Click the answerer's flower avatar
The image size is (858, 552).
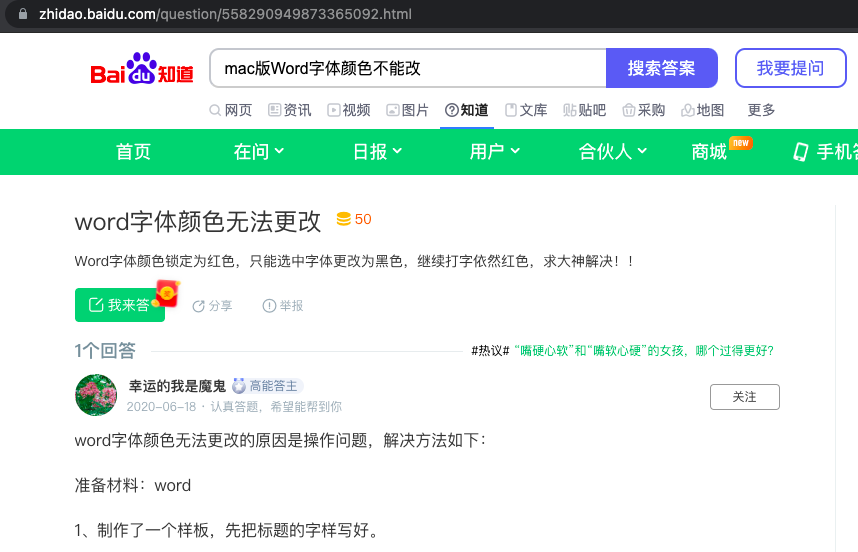96,395
